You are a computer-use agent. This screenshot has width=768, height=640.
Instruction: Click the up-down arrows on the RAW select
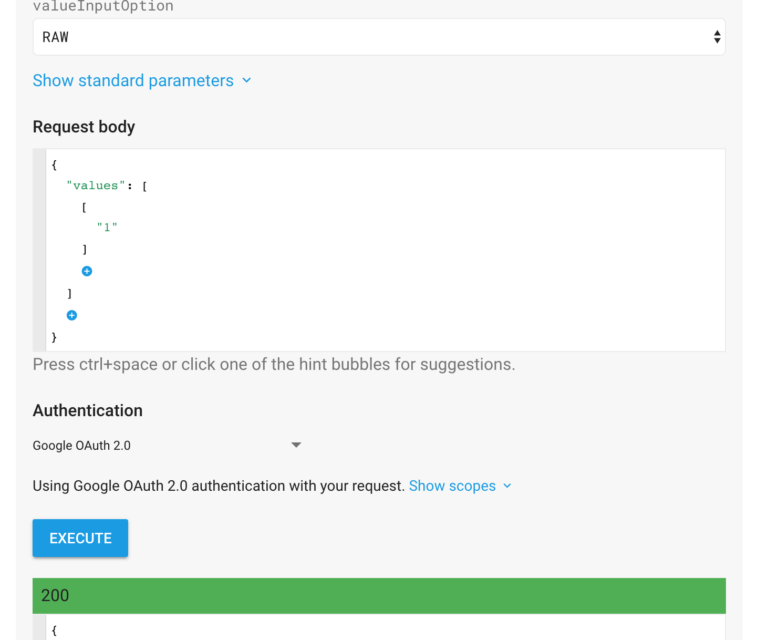click(717, 37)
